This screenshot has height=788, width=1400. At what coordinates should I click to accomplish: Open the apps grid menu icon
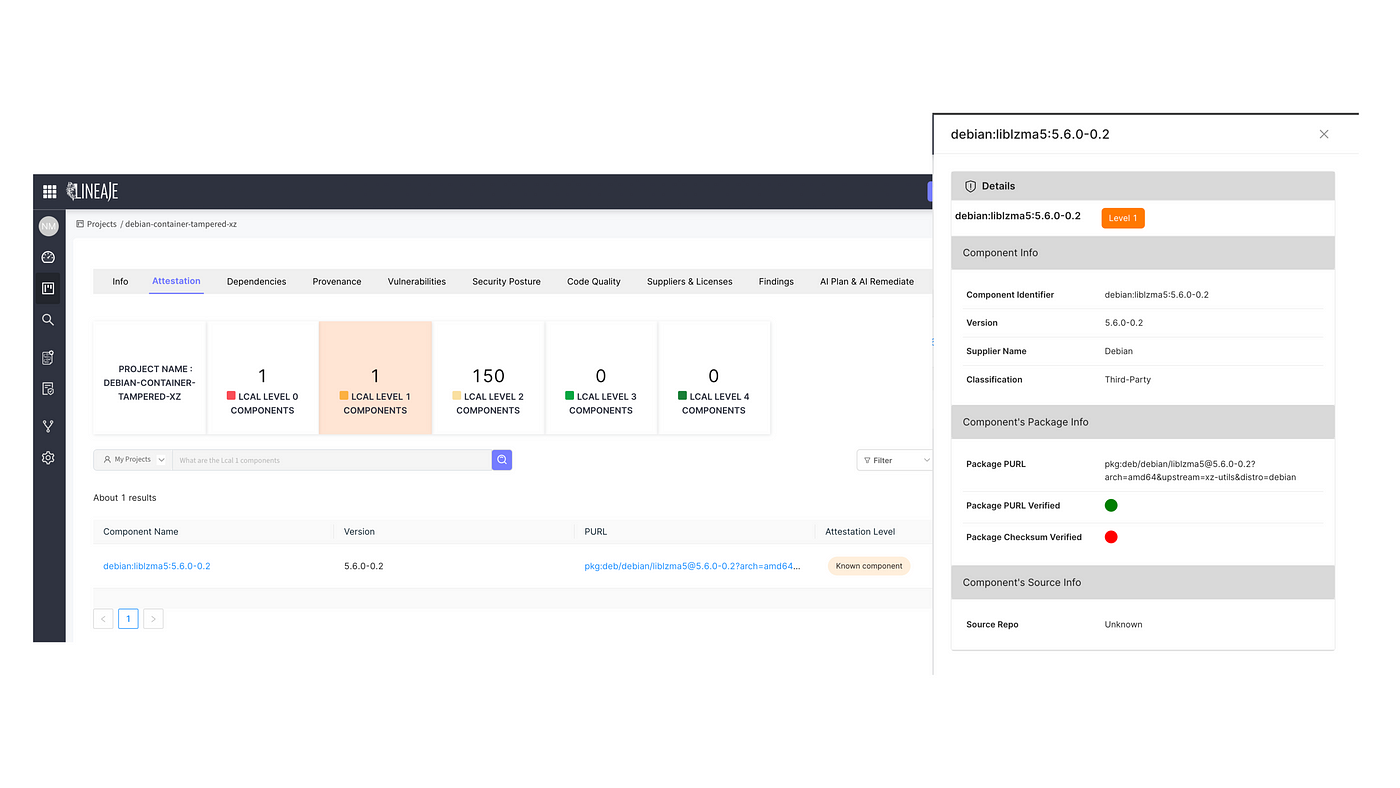(x=49, y=191)
